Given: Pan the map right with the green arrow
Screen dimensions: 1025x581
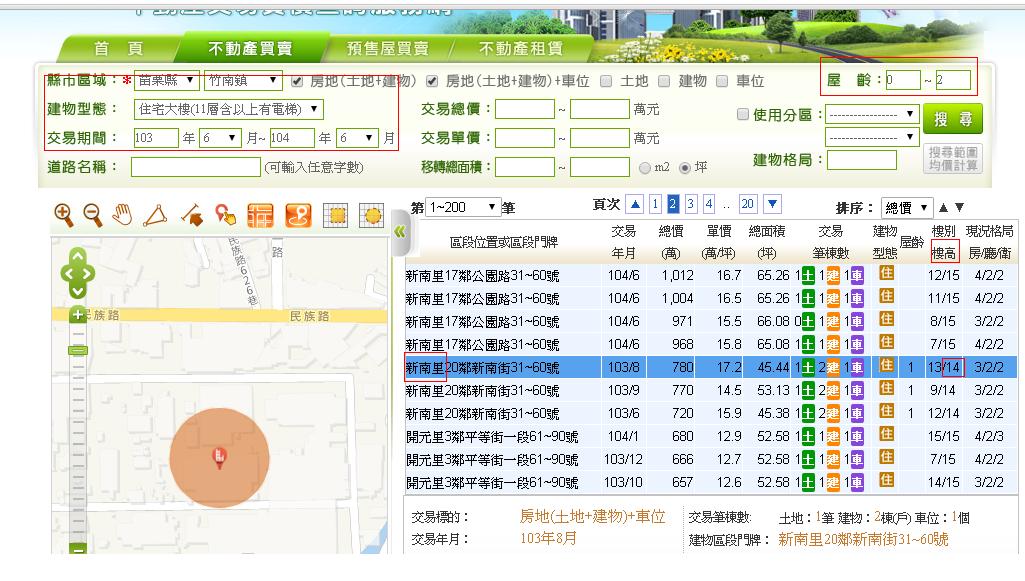Looking at the screenshot, I should click(x=90, y=273).
